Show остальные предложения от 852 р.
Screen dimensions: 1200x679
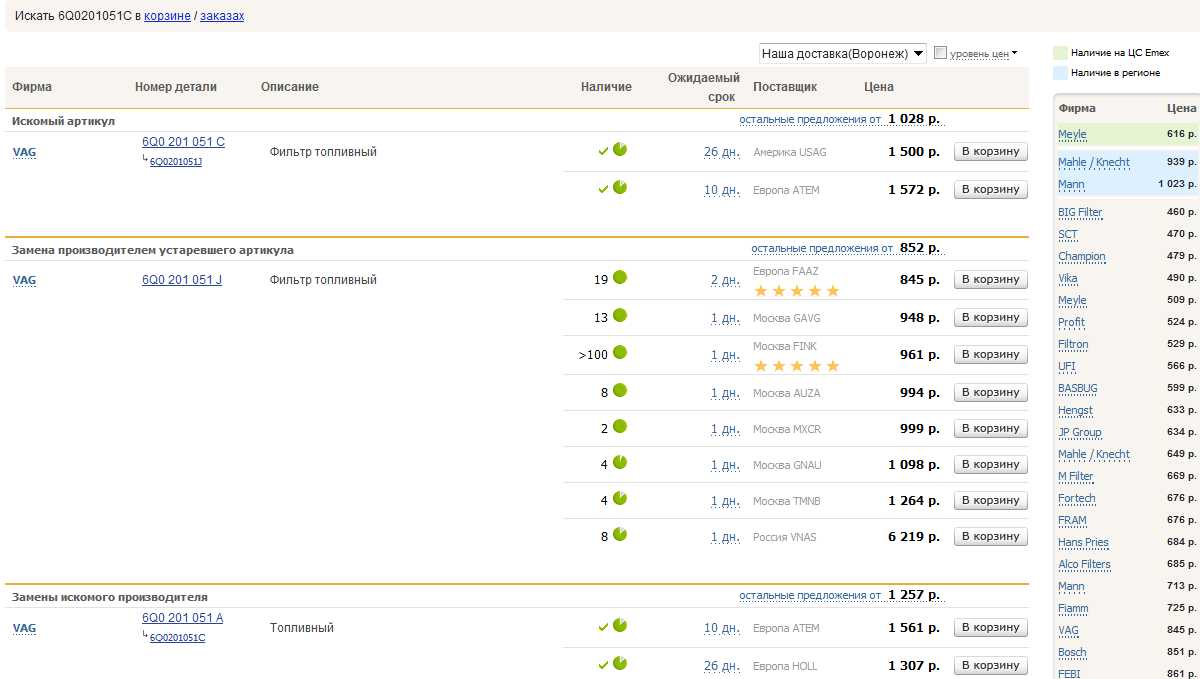(x=846, y=248)
